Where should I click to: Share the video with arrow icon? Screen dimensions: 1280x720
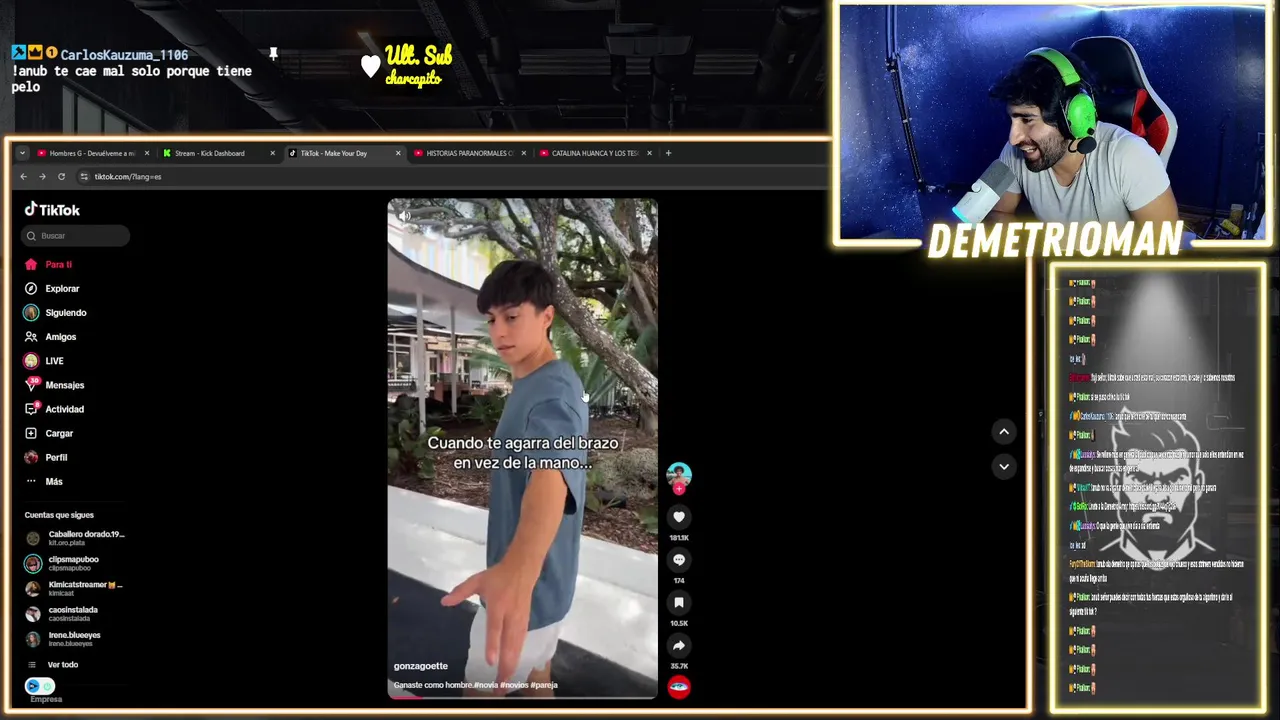679,646
